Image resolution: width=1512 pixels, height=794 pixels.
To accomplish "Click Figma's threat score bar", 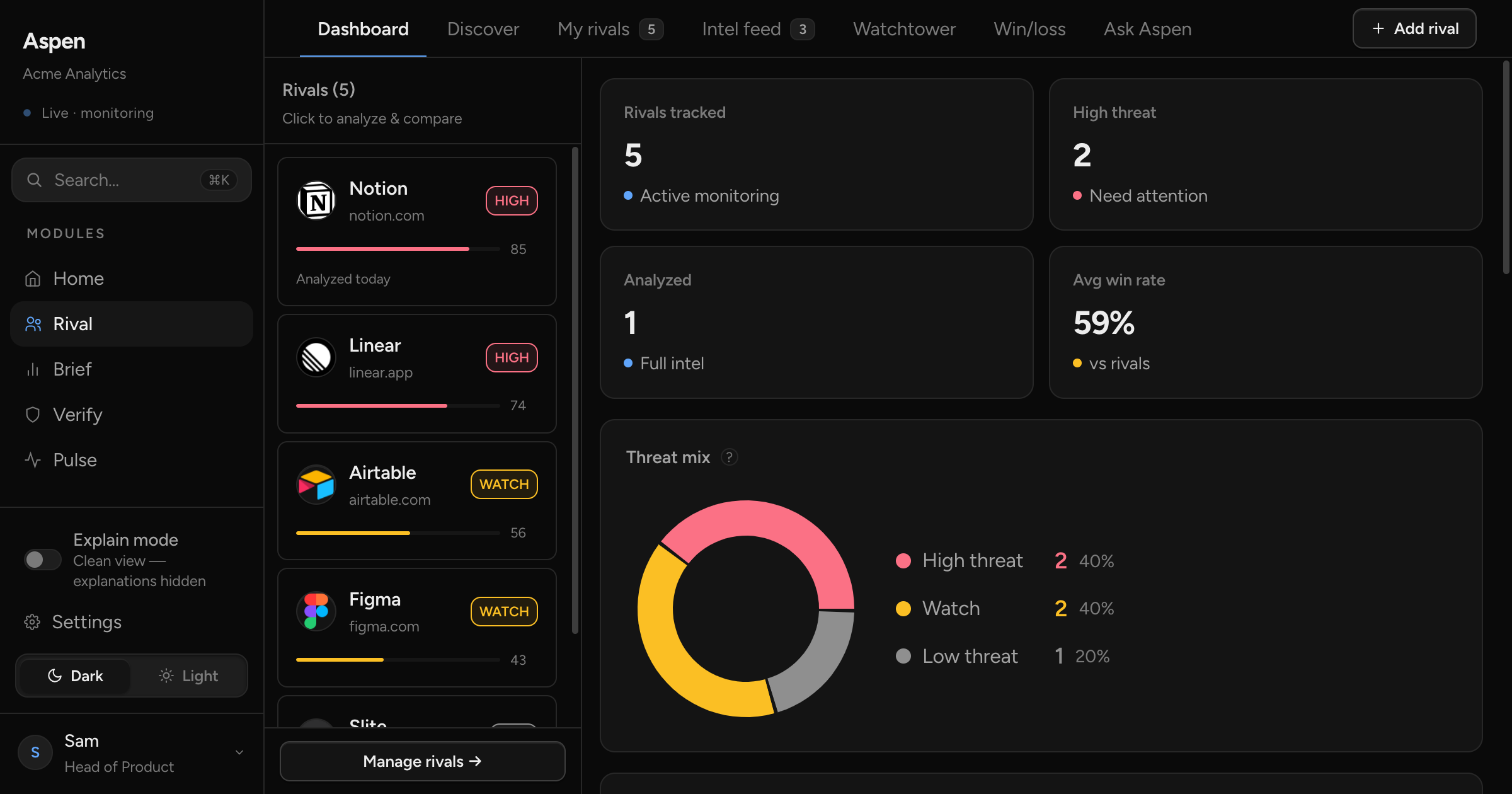I will coord(398,660).
